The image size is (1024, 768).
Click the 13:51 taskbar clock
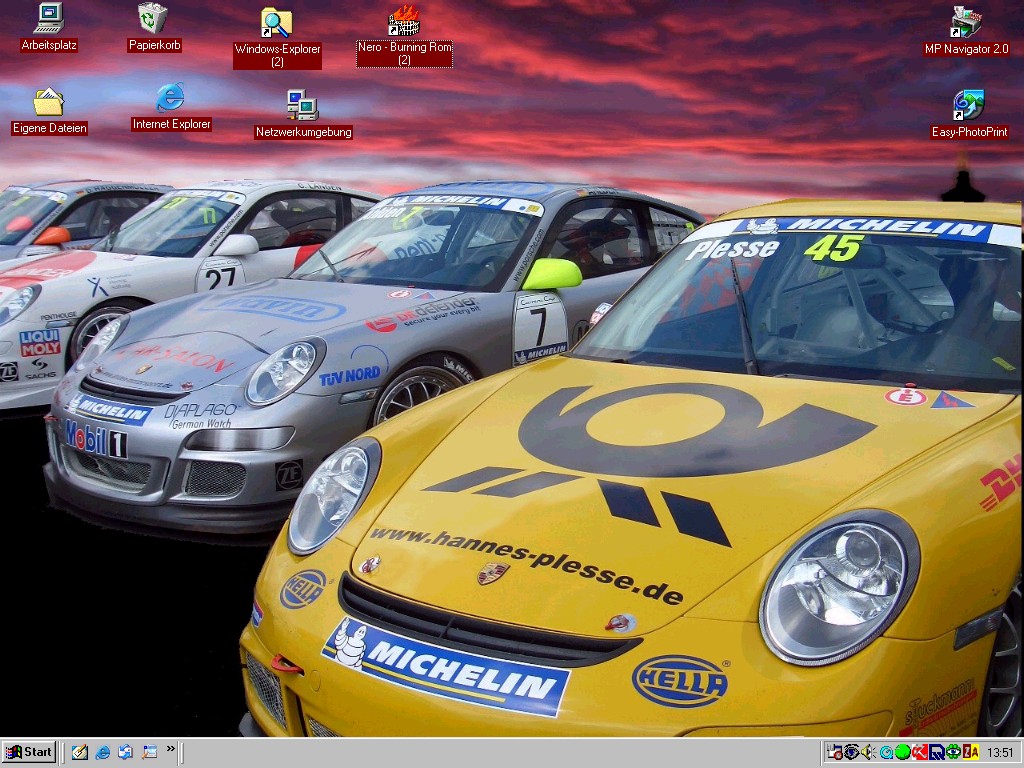(1000, 752)
